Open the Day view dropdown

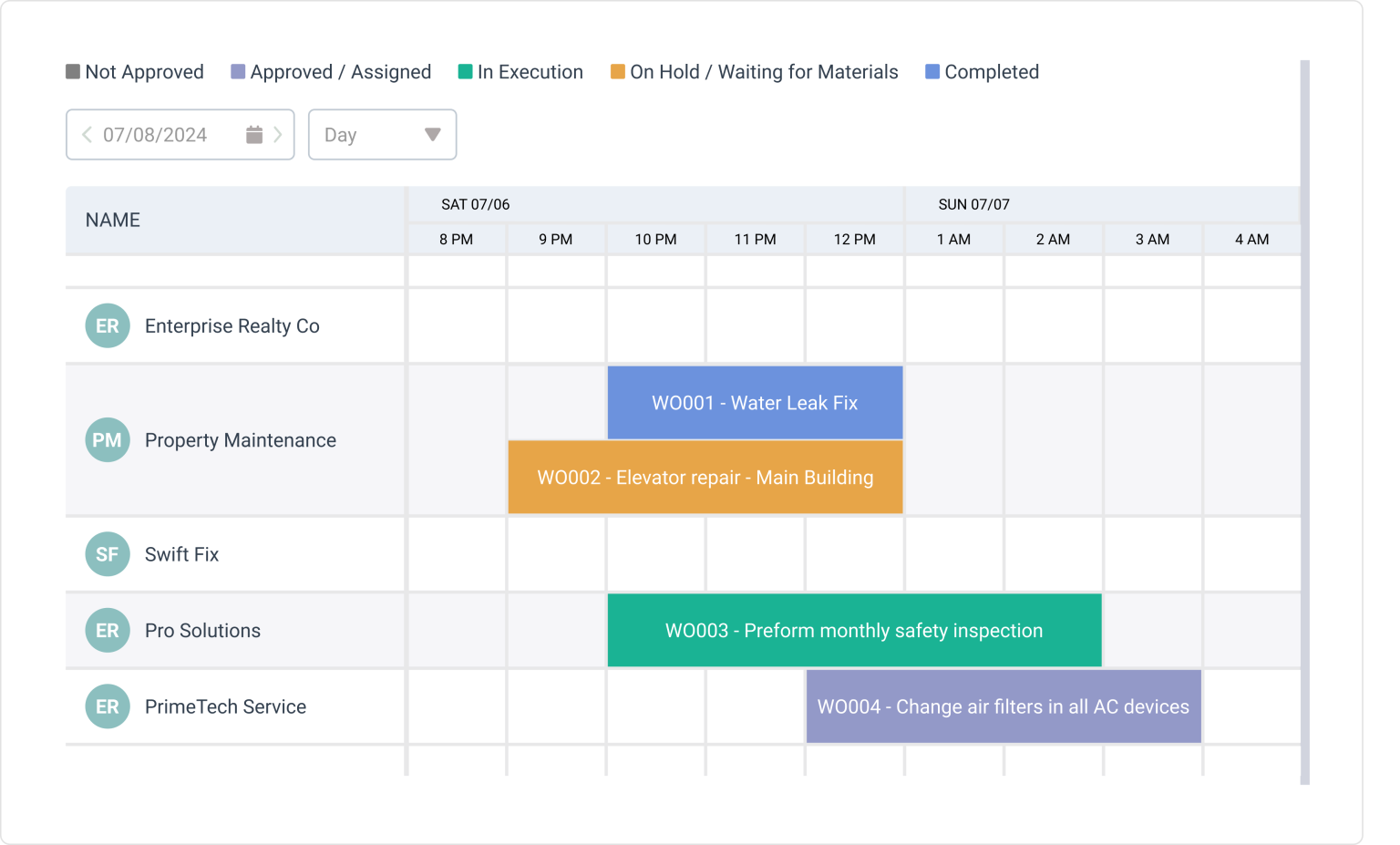tap(382, 134)
